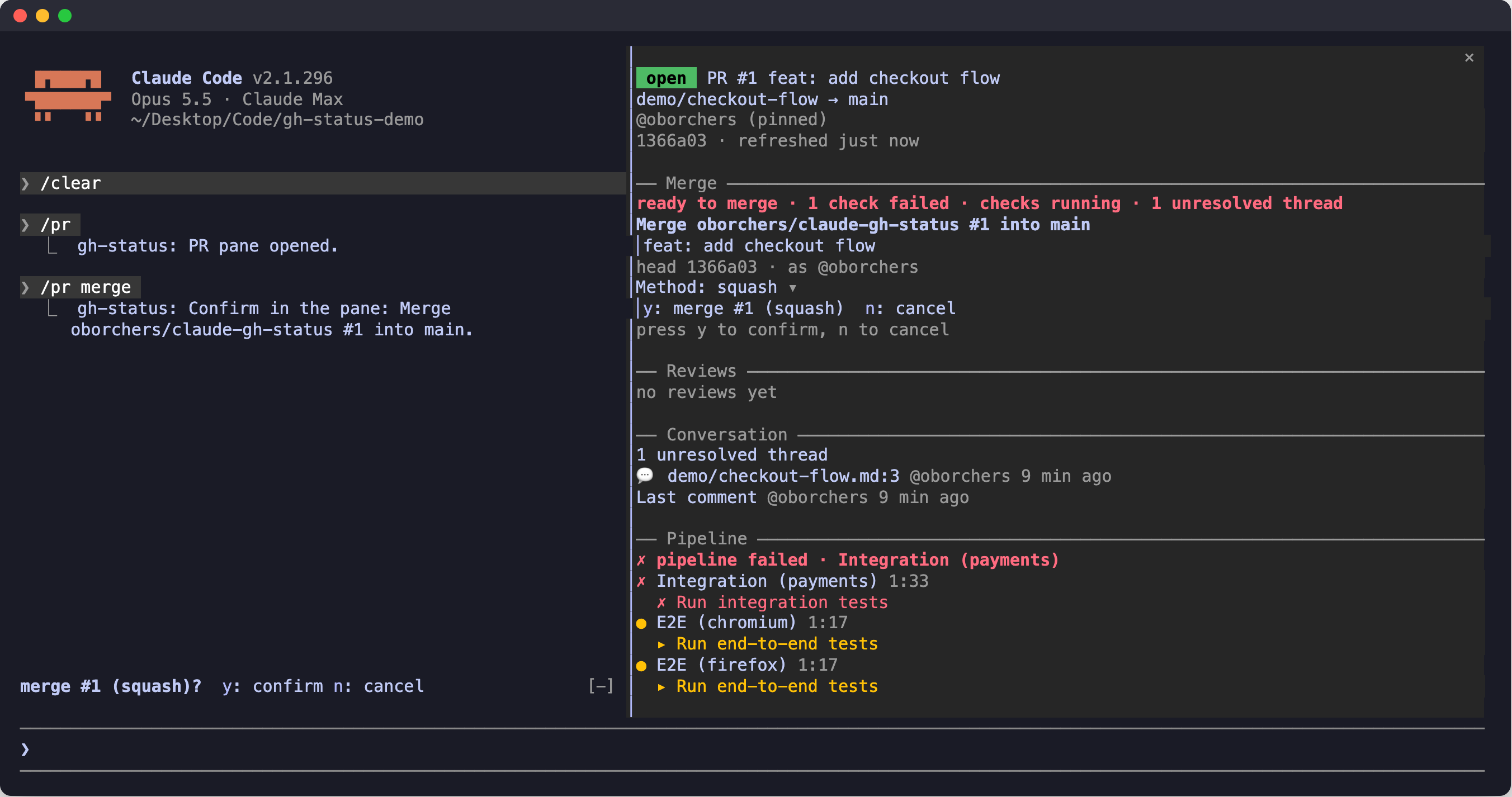Click the branch line 'demo/checkout-flow → main'
Viewport: 1512px width, 797px height.
click(x=762, y=99)
